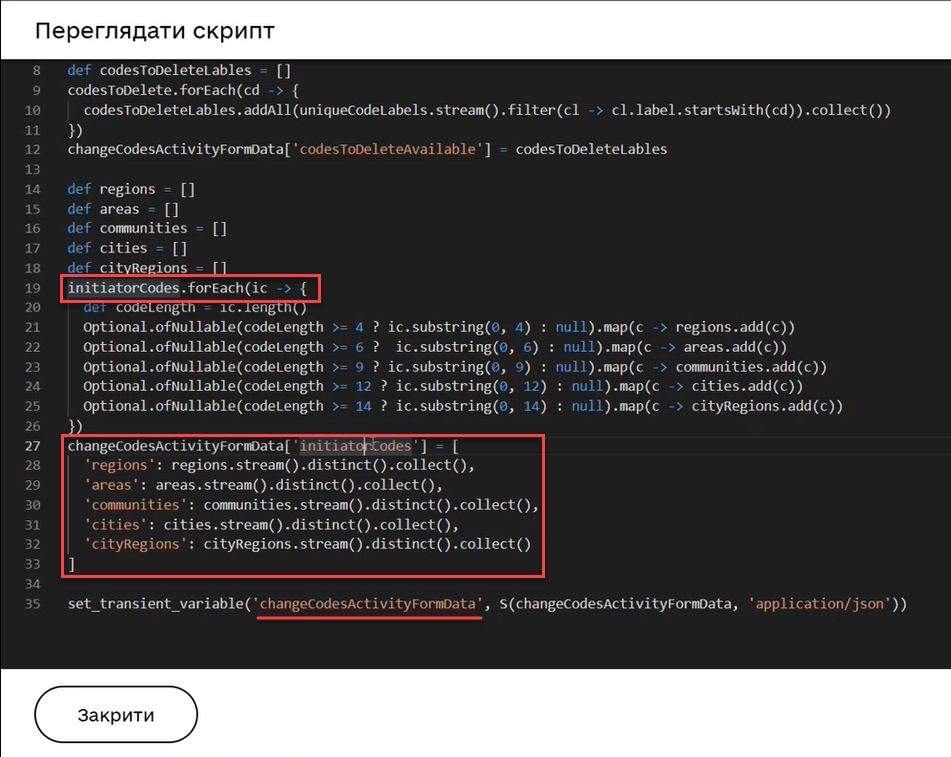The width and height of the screenshot is (951, 757).
Task: Click 'codesToDelete.forEach(cd -> {' line
Action: [x=183, y=90]
